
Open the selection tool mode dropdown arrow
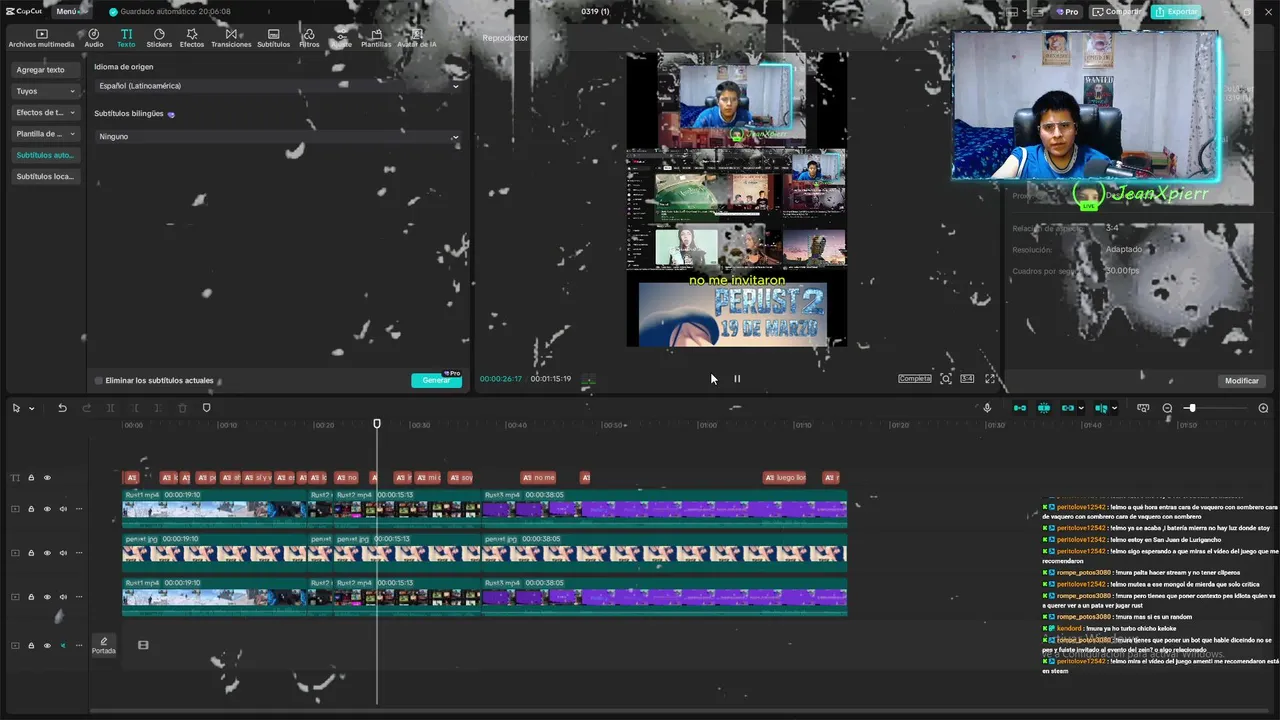pyautogui.click(x=32, y=408)
